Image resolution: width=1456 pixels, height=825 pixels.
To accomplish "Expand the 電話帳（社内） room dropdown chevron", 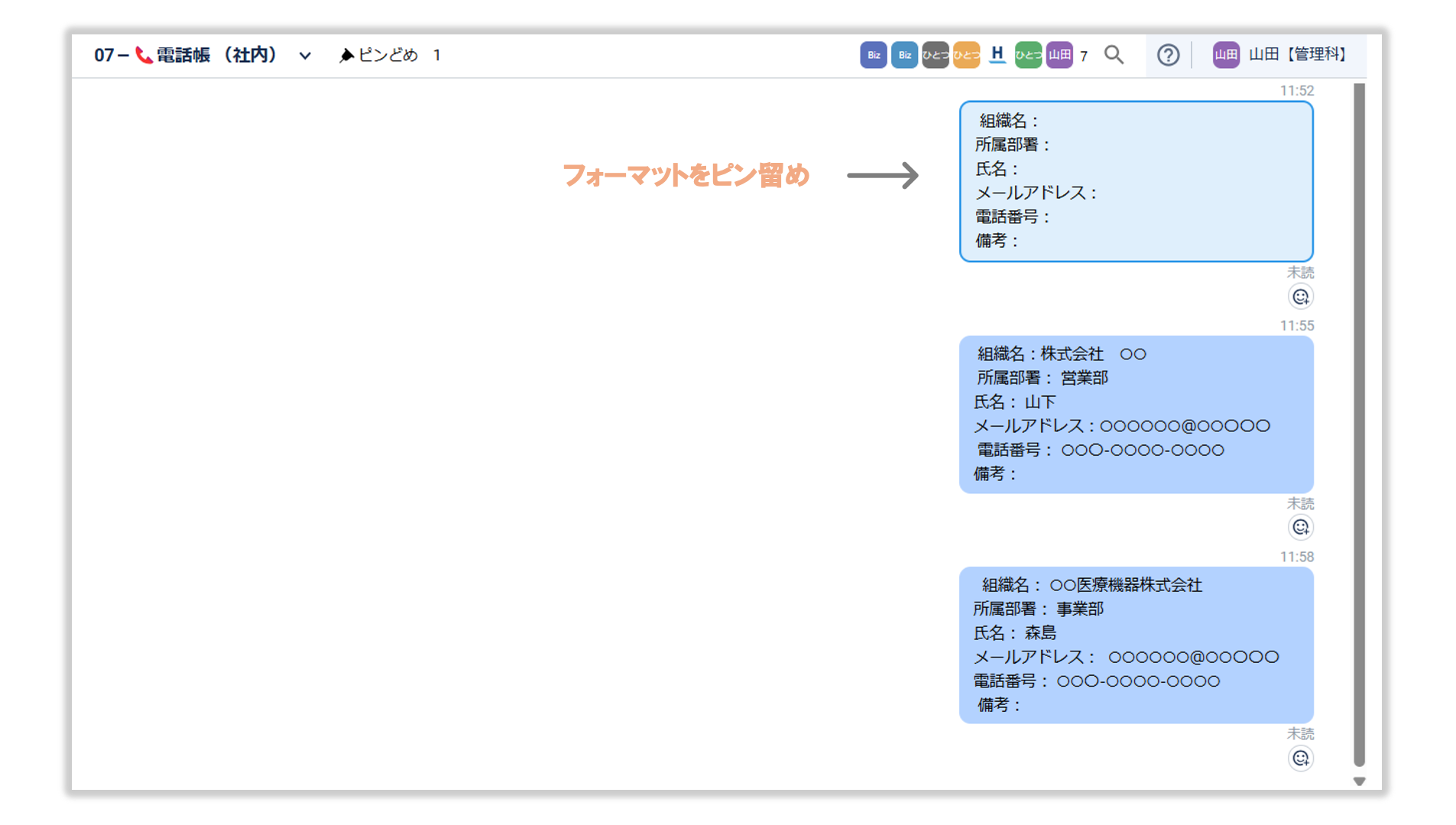I will coord(305,56).
